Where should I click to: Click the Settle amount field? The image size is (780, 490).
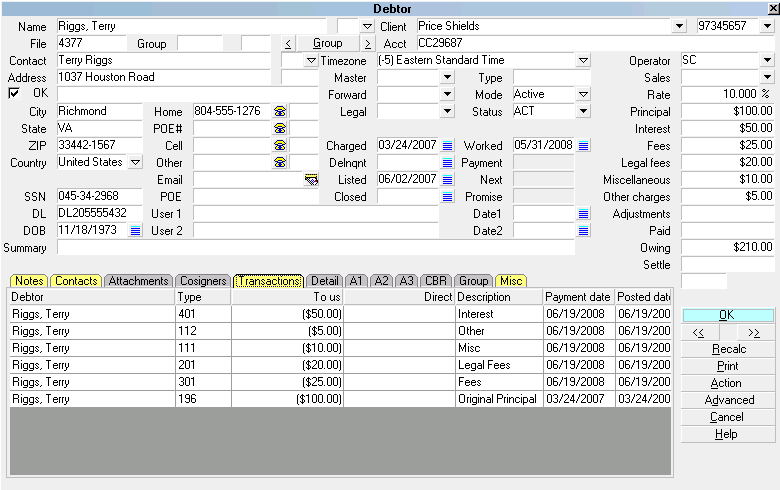[727, 265]
